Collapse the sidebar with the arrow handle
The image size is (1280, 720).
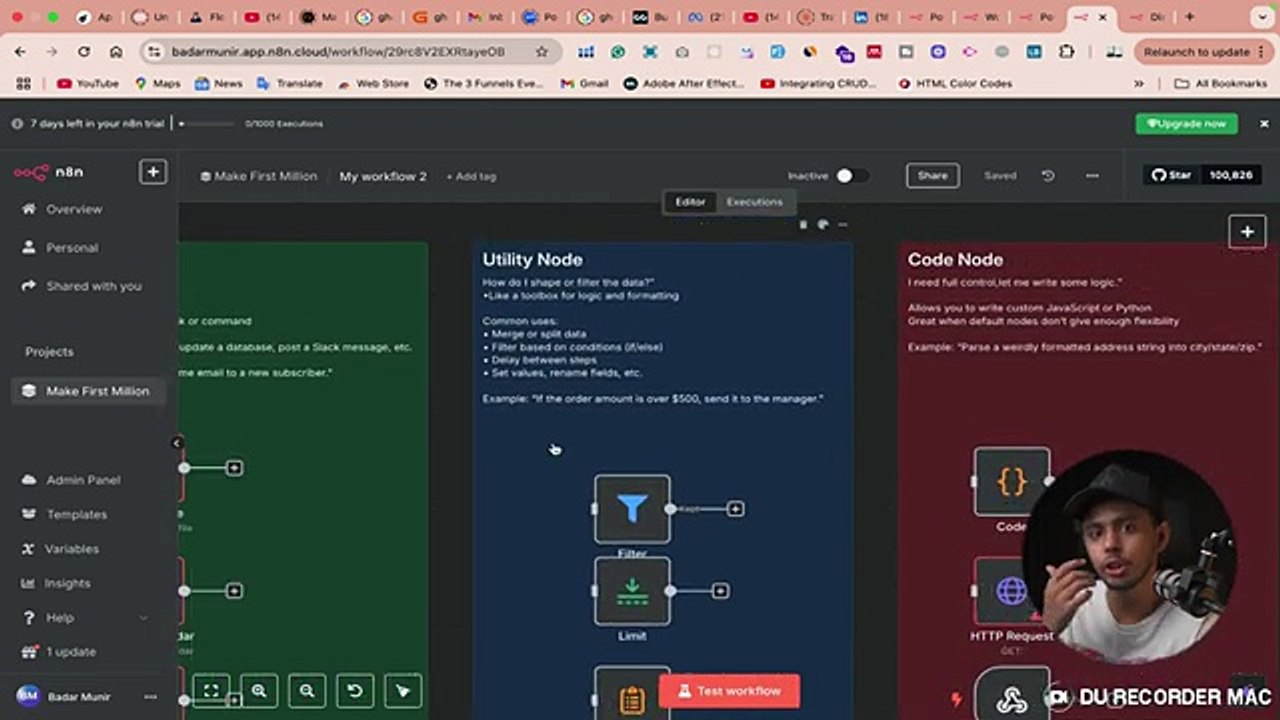pos(176,442)
